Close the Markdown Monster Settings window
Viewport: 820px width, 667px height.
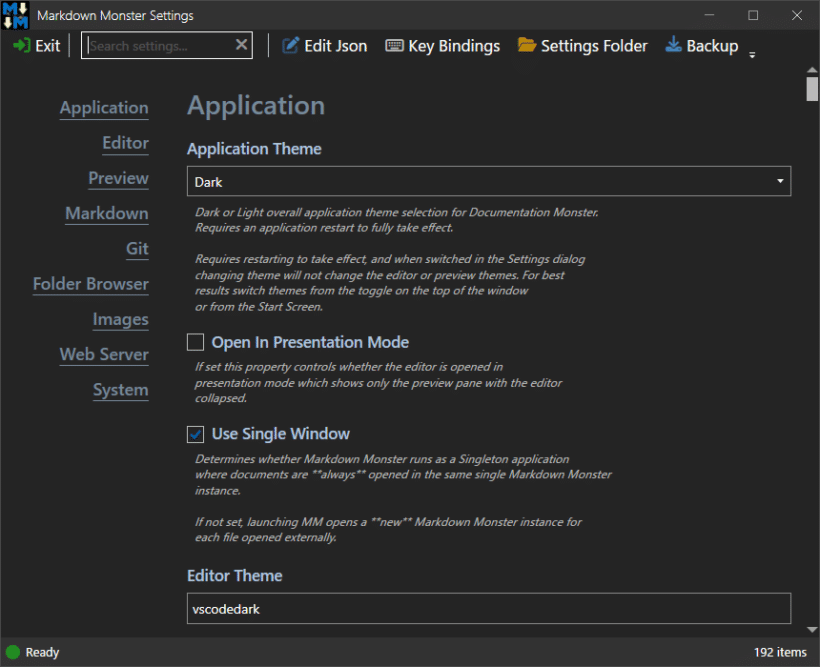796,15
